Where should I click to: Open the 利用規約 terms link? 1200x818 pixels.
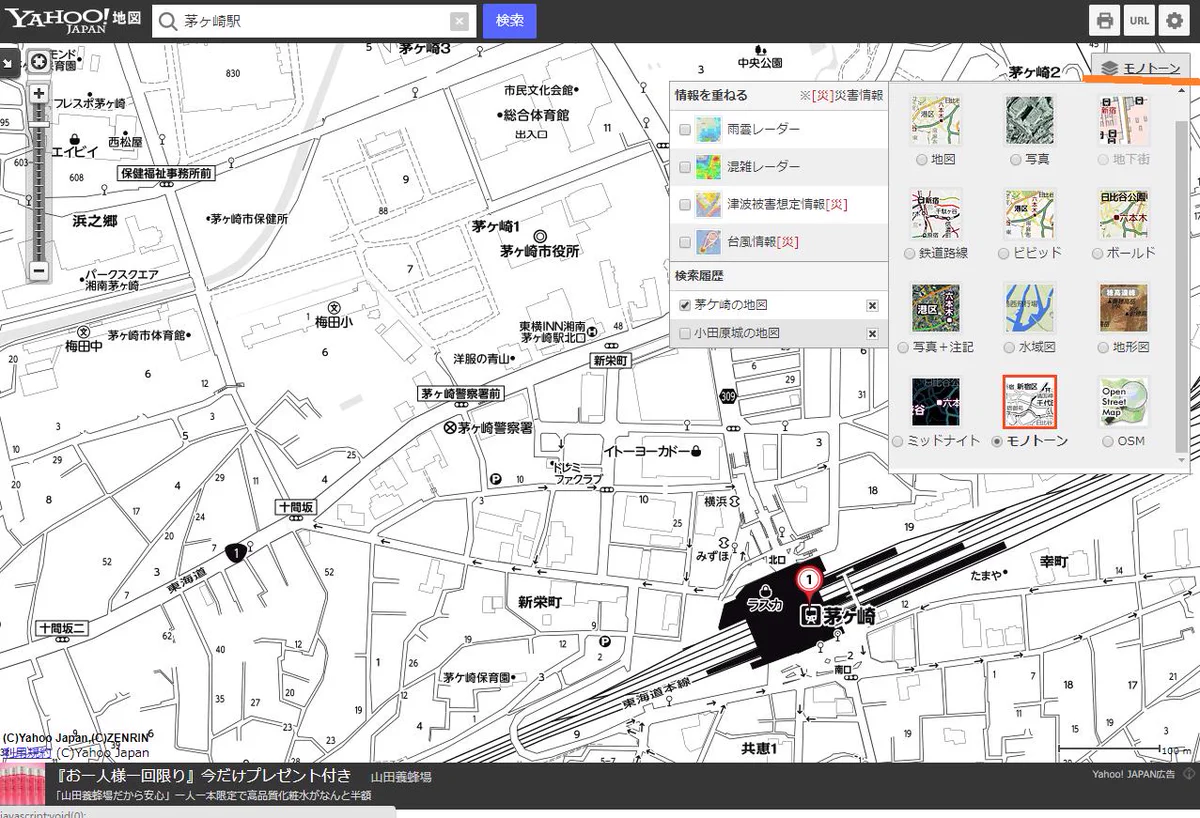pyautogui.click(x=25, y=752)
